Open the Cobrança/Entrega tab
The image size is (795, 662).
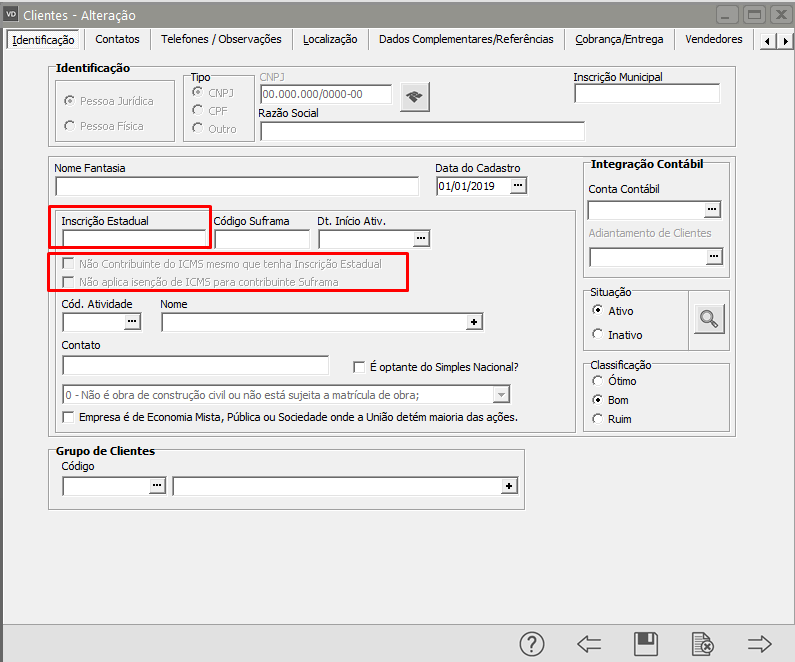pos(618,40)
